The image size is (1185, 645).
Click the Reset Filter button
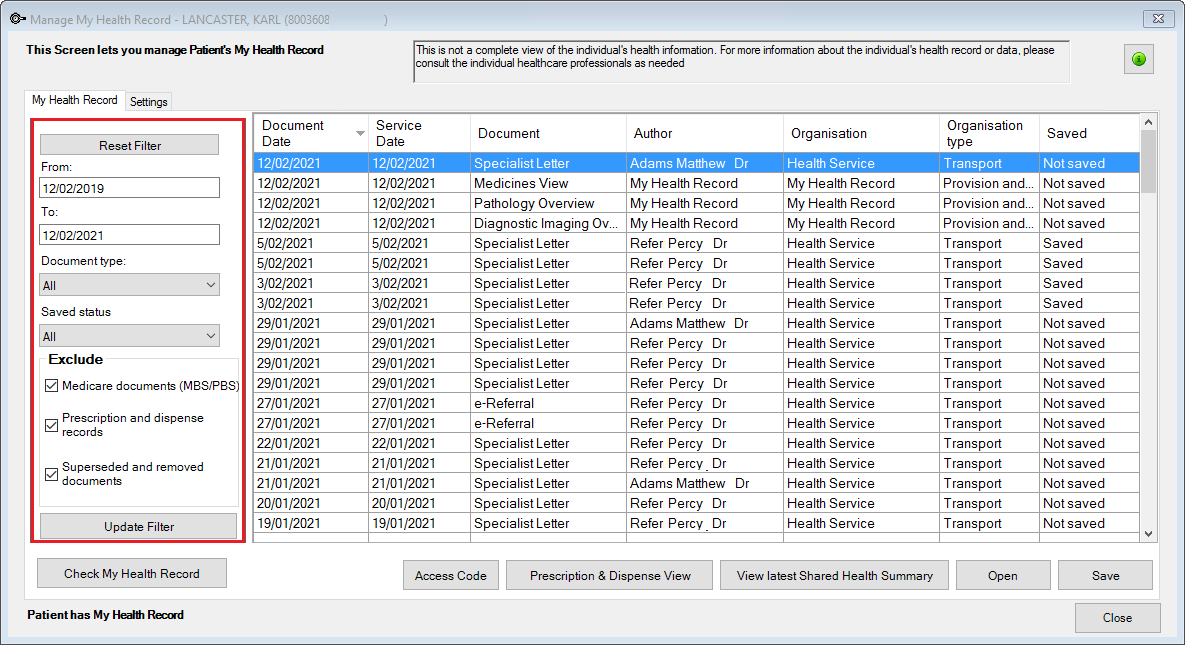tap(130, 145)
